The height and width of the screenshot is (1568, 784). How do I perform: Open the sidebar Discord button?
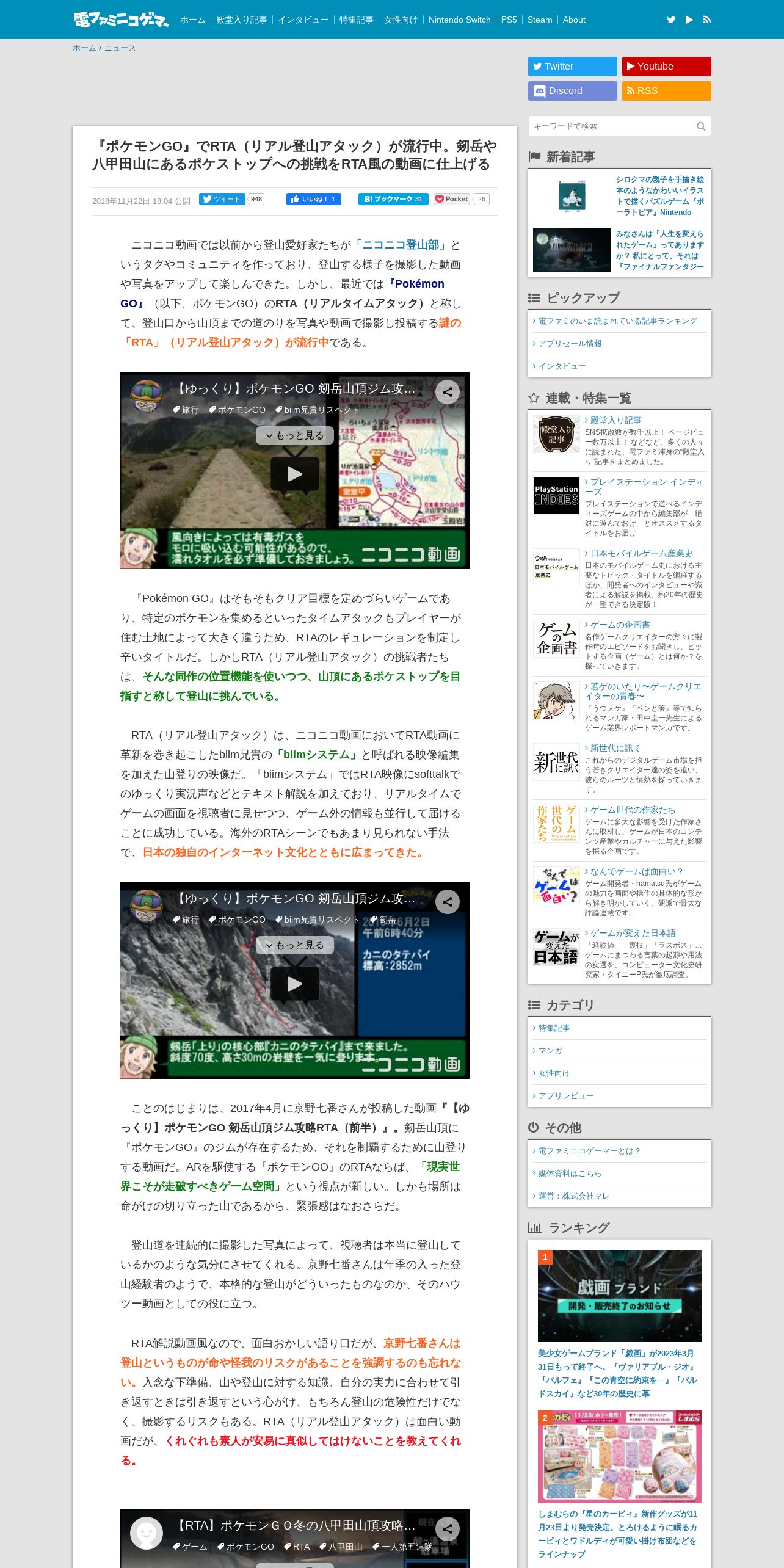click(x=573, y=91)
